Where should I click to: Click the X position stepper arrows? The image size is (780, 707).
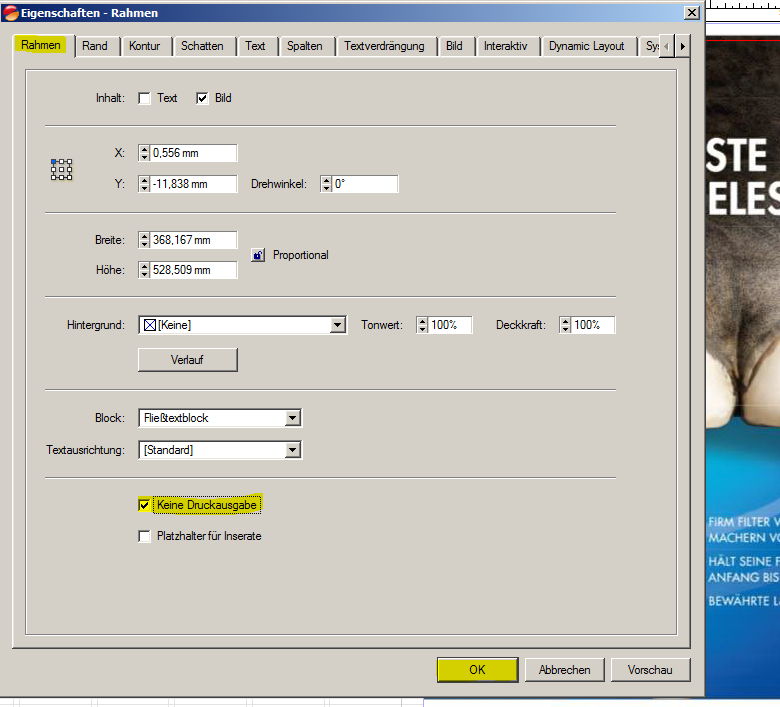[144, 153]
